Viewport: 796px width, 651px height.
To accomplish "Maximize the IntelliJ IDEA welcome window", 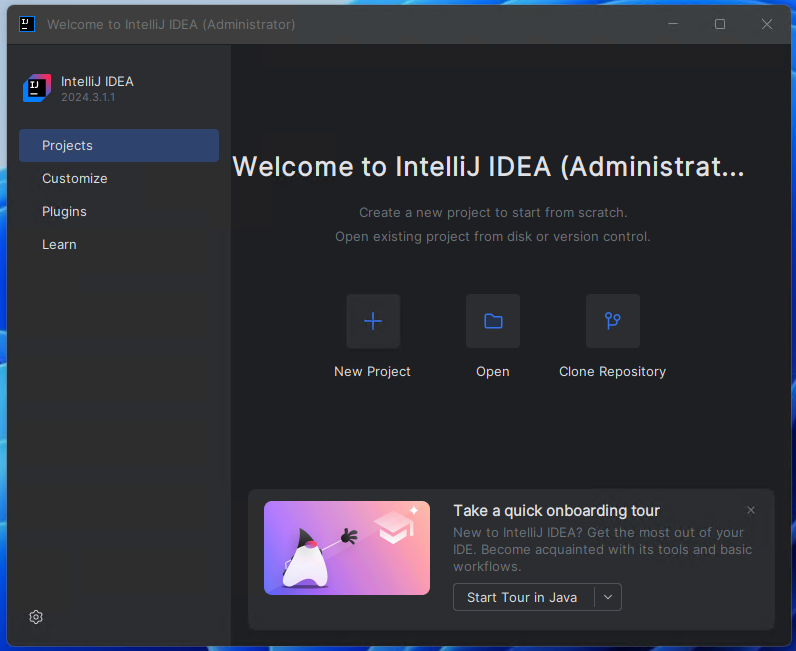I will pyautogui.click(x=720, y=24).
